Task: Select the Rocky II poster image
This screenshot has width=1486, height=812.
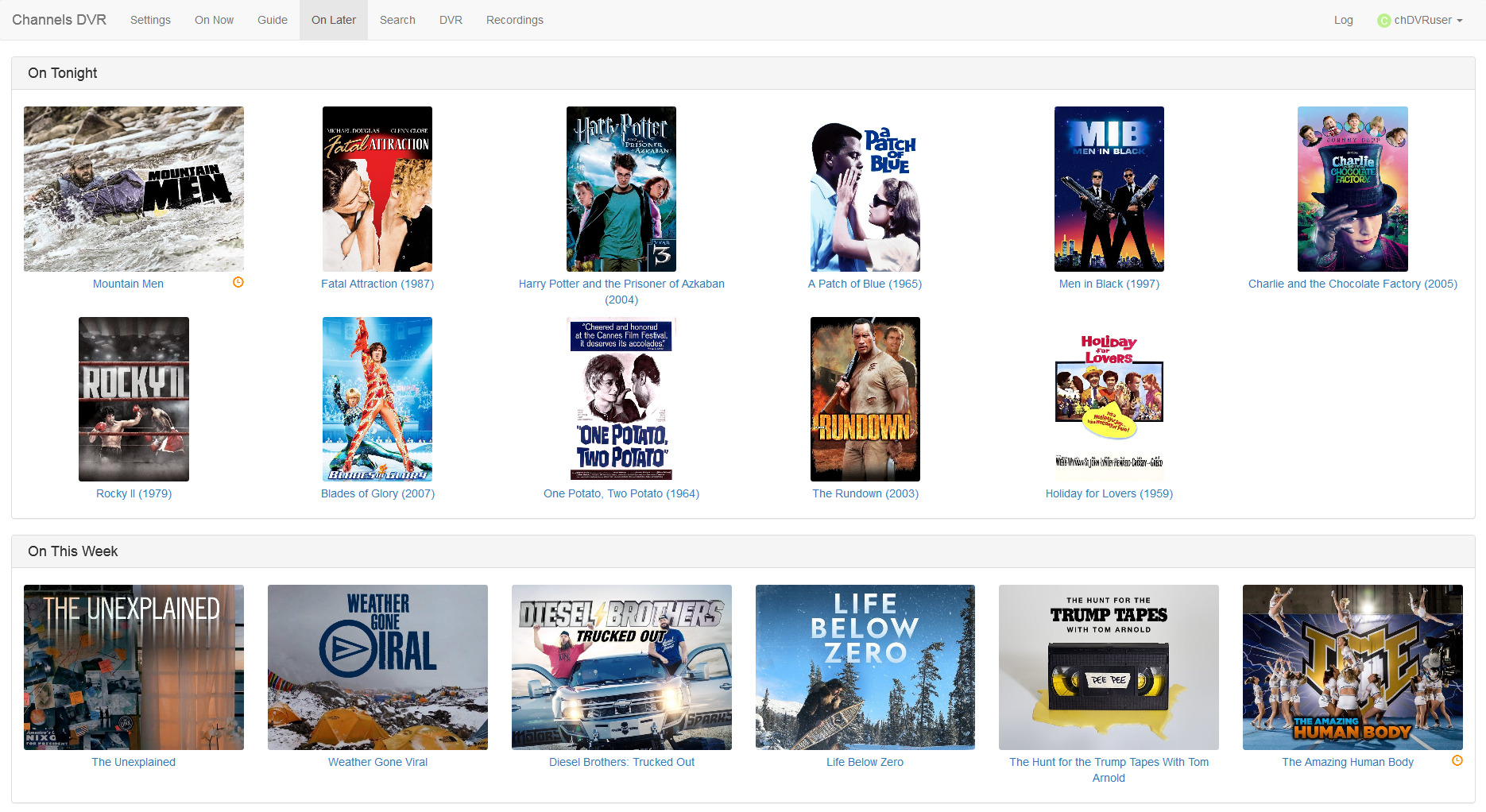Action: tap(134, 399)
